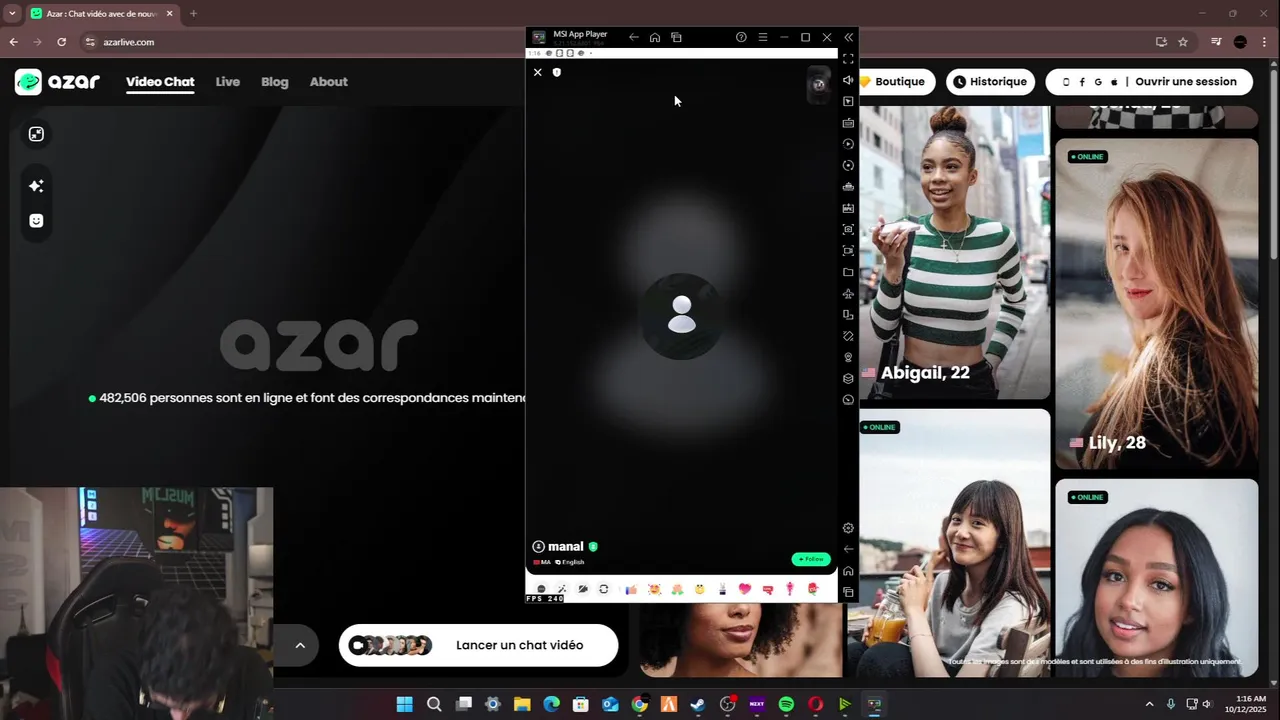Click the sidebar home icon at bottom

tap(849, 571)
